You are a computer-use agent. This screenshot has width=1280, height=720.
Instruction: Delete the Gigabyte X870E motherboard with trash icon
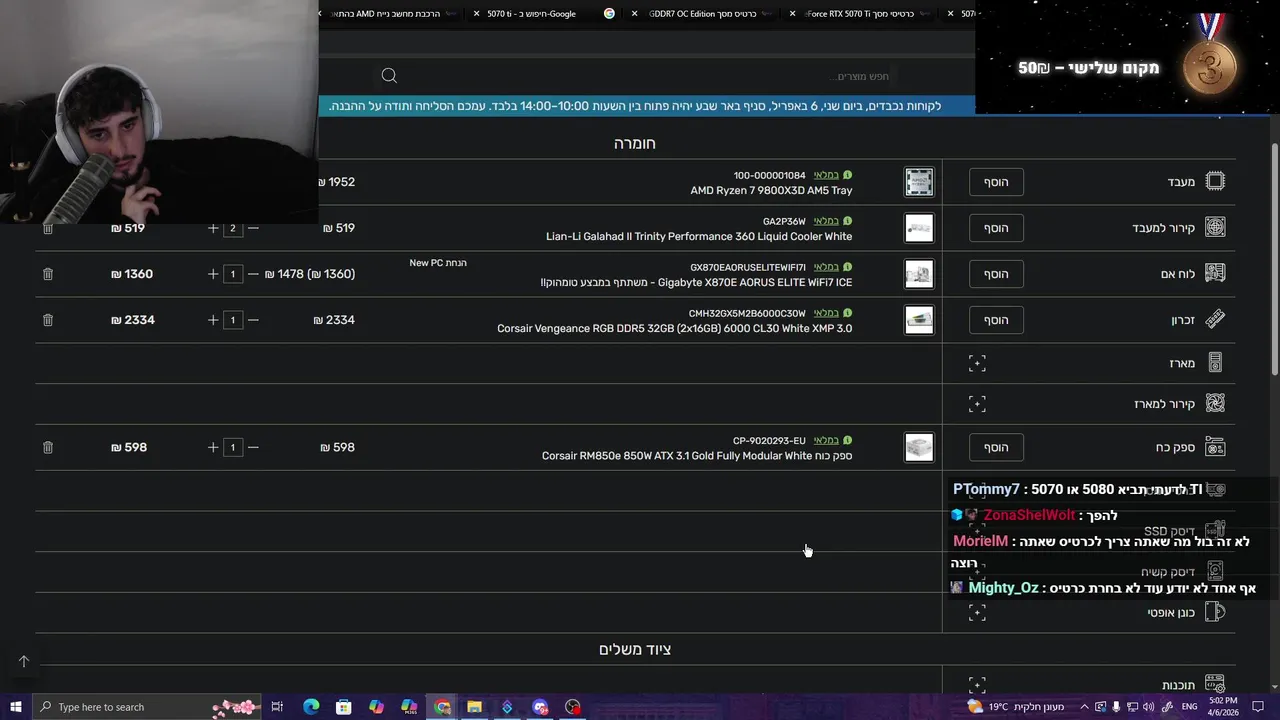(47, 274)
